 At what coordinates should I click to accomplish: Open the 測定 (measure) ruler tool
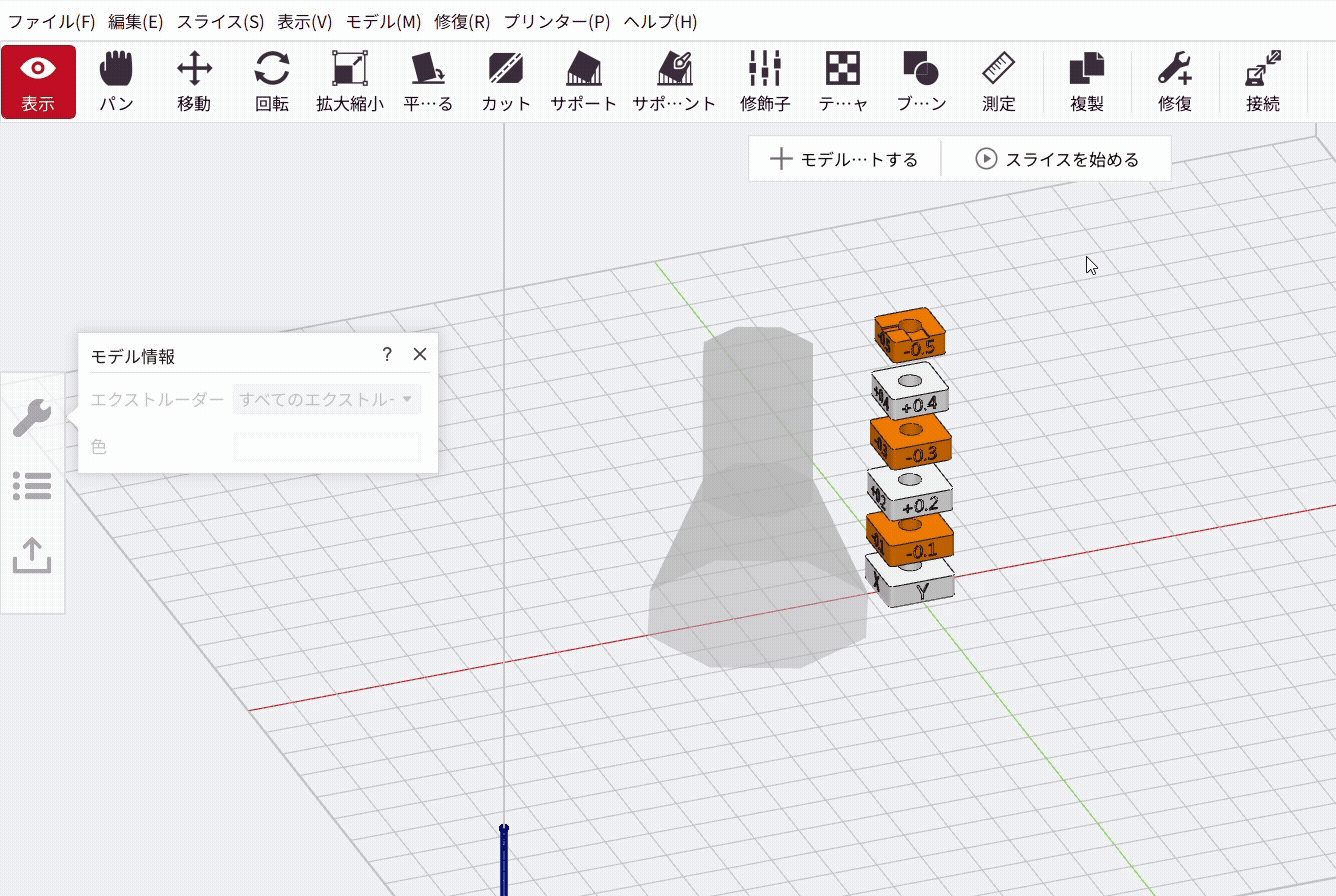click(999, 82)
